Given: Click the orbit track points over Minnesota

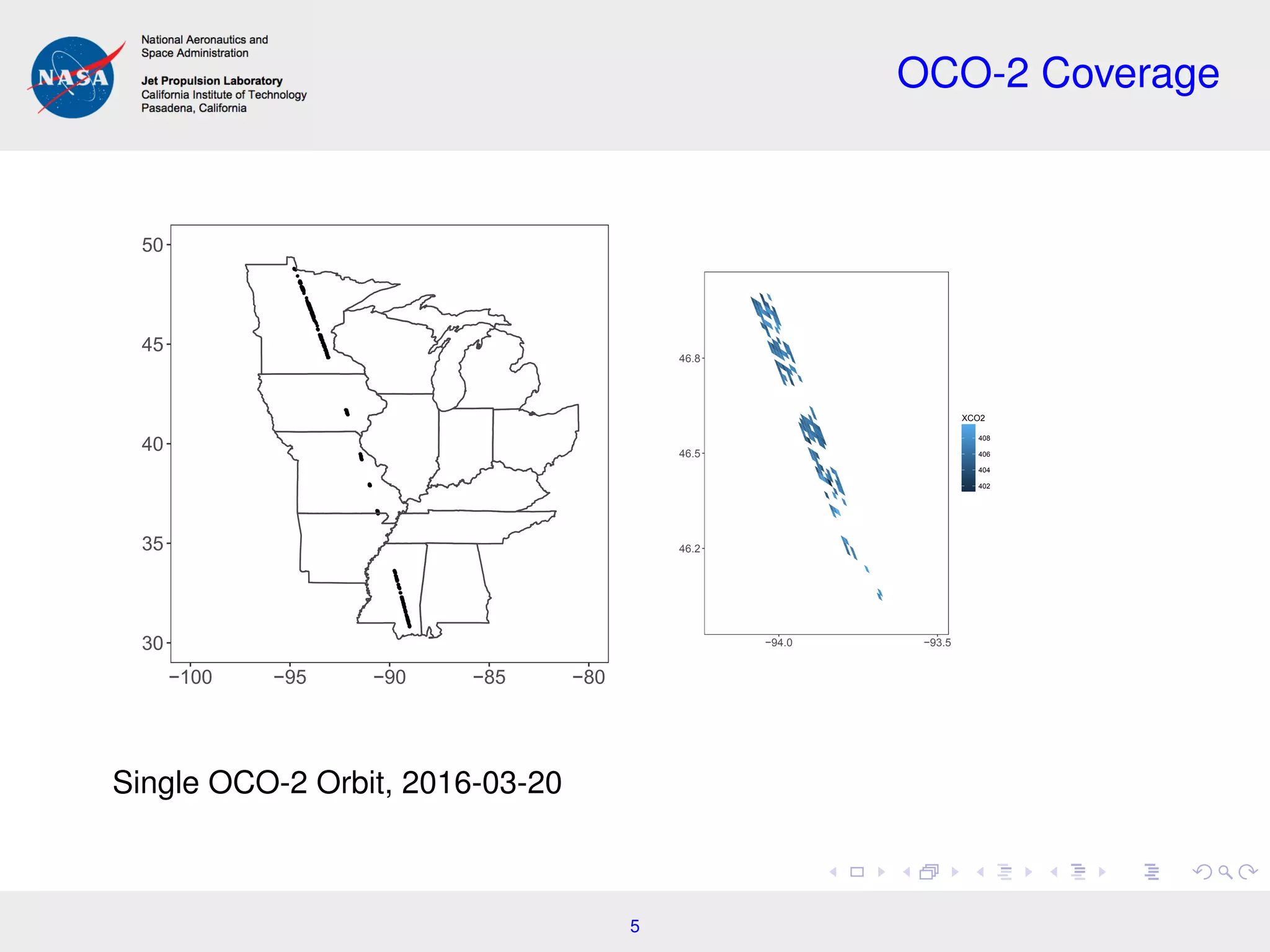Looking at the screenshot, I should coord(311,314).
